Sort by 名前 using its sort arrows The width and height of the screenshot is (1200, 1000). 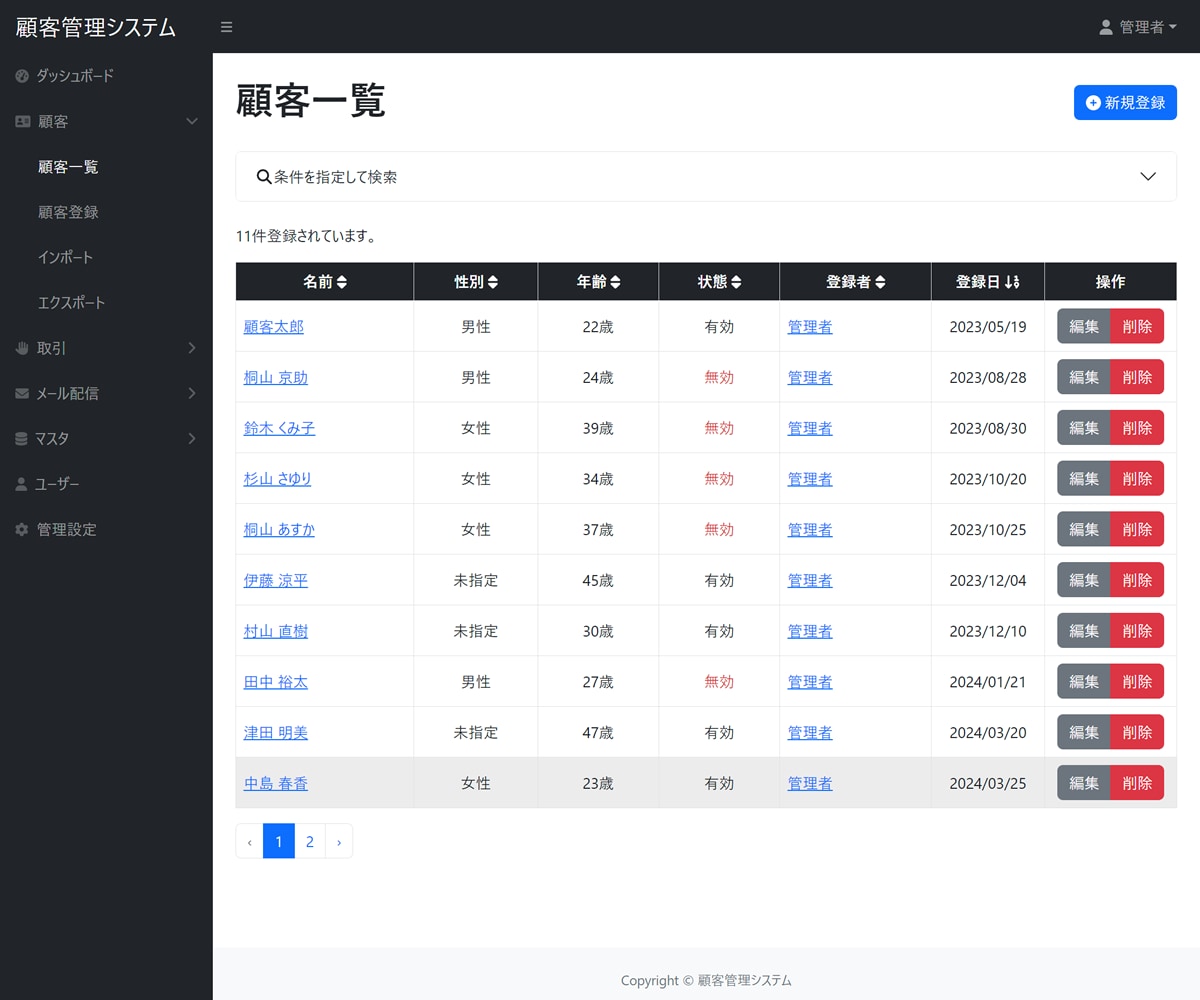click(x=342, y=283)
